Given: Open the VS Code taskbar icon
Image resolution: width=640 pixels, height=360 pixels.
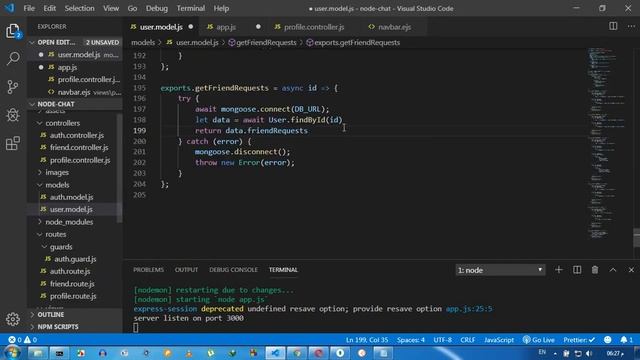Looking at the screenshot, I should click(x=276, y=353).
